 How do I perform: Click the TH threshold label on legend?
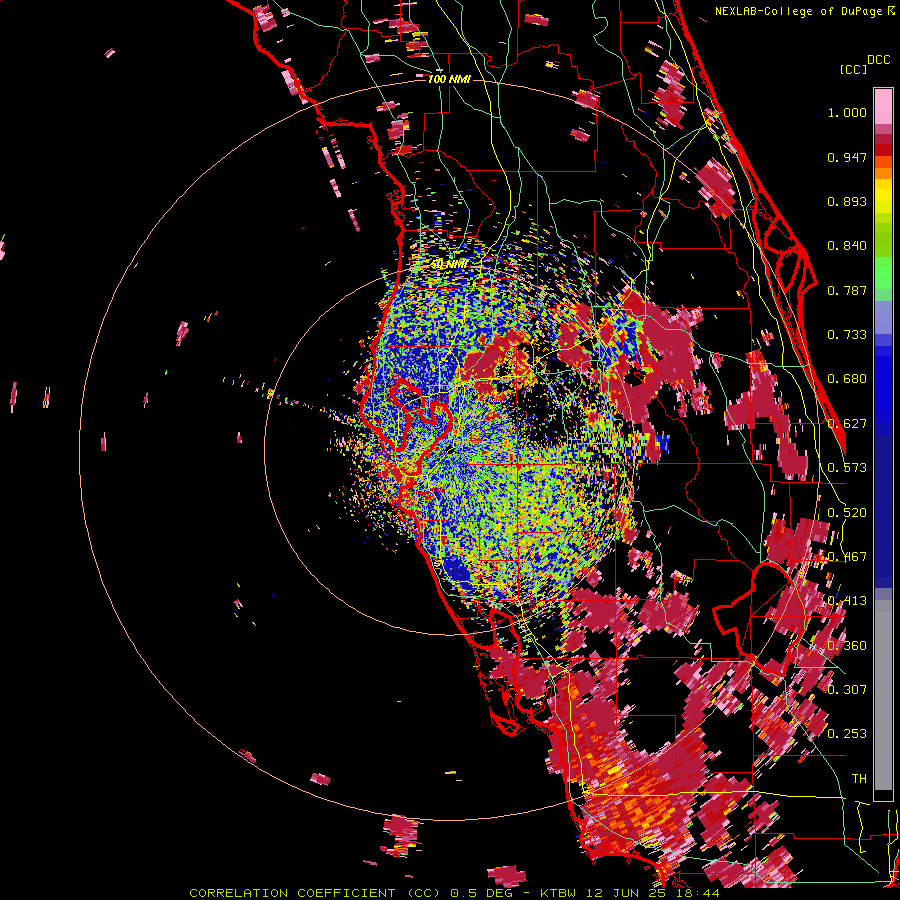pyautogui.click(x=859, y=778)
